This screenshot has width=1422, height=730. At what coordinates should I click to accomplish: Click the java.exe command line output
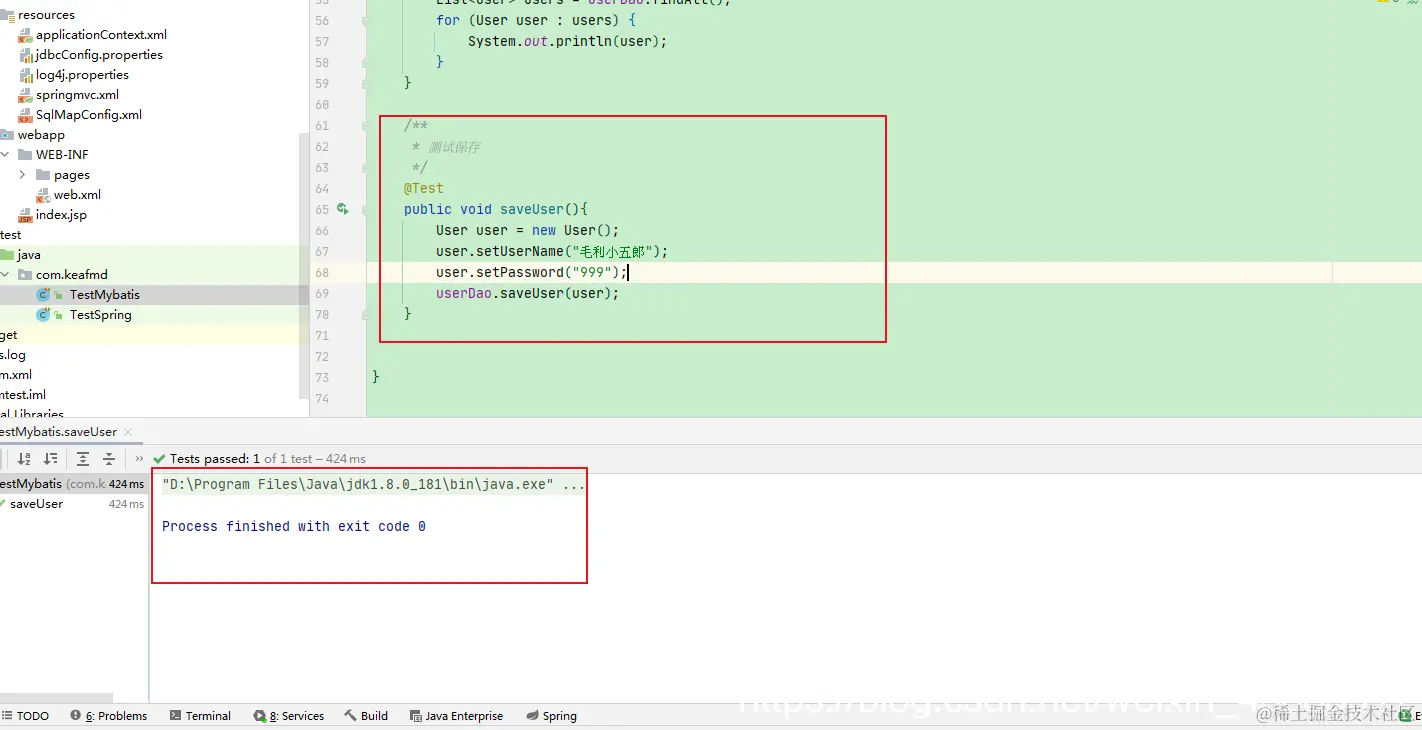click(373, 484)
